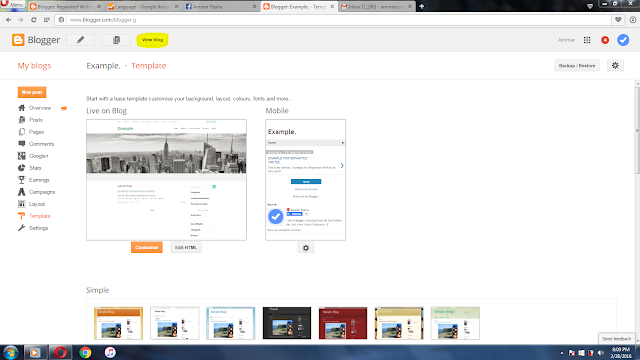Open the media player taskbar icon
Image resolution: width=640 pixels, height=360 pixels.
pyautogui.click(x=35, y=353)
